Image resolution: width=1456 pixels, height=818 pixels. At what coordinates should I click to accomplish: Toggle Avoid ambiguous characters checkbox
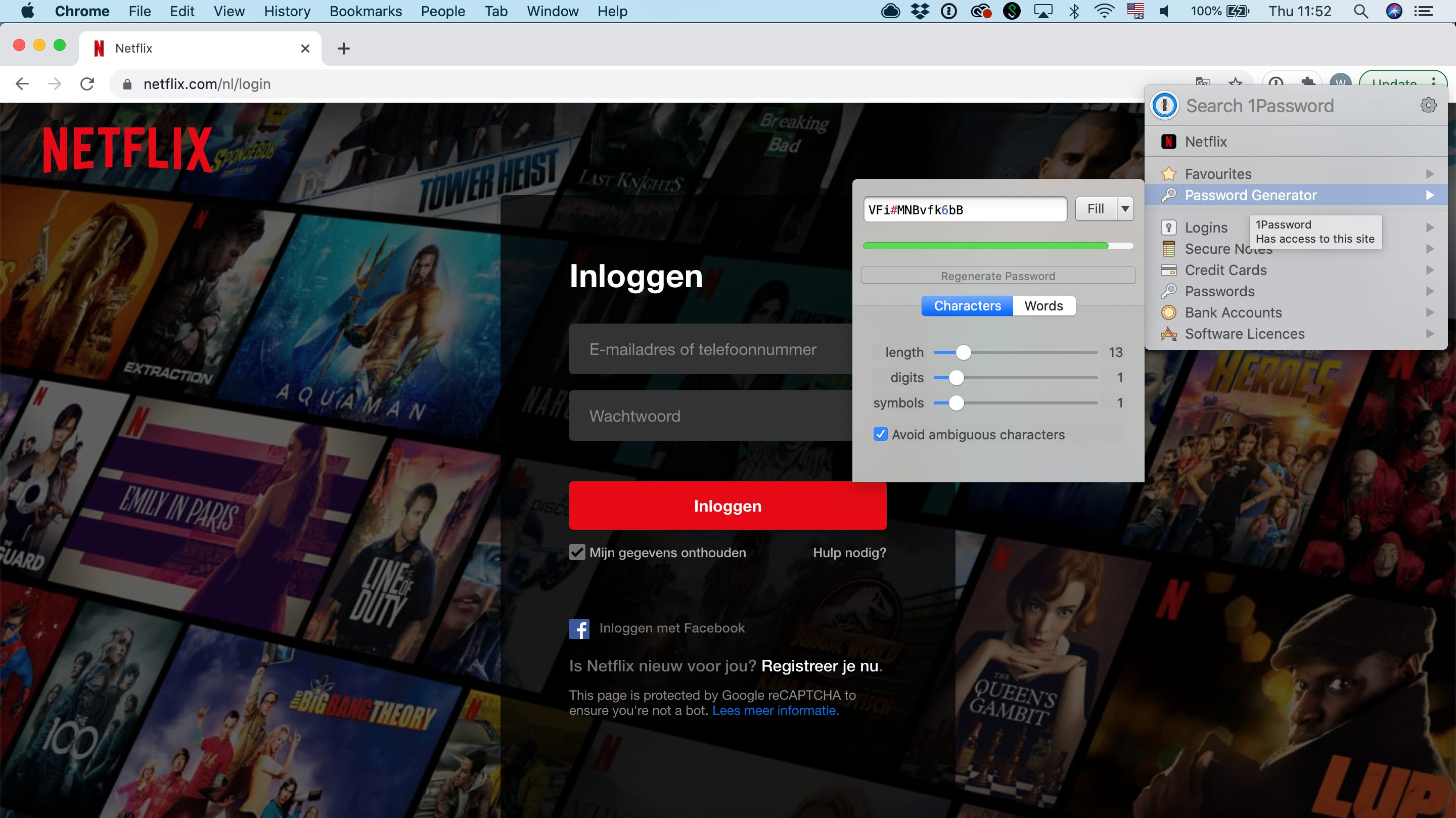coord(880,434)
